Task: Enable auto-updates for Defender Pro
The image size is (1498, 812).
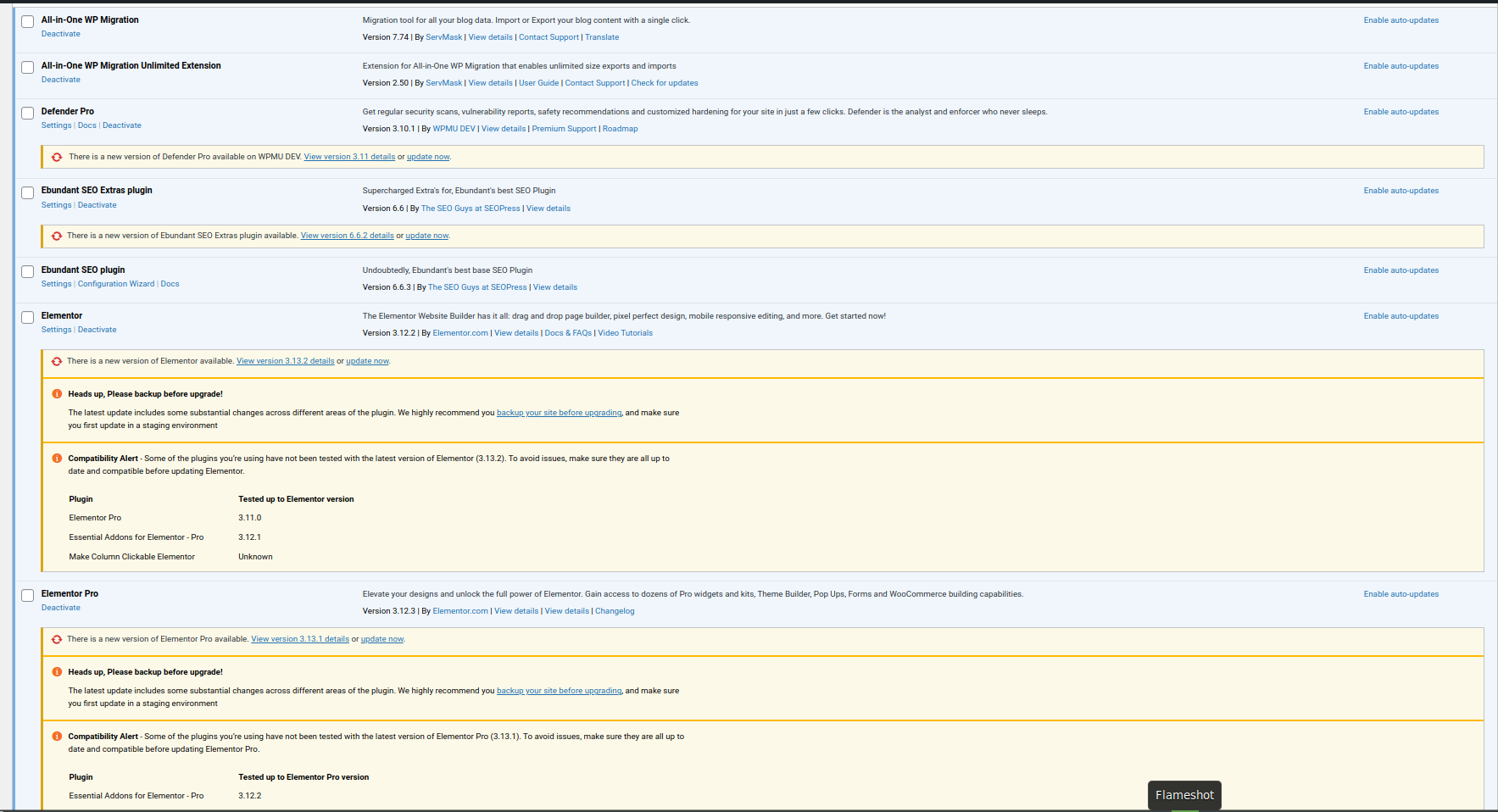Action: [x=1401, y=112]
